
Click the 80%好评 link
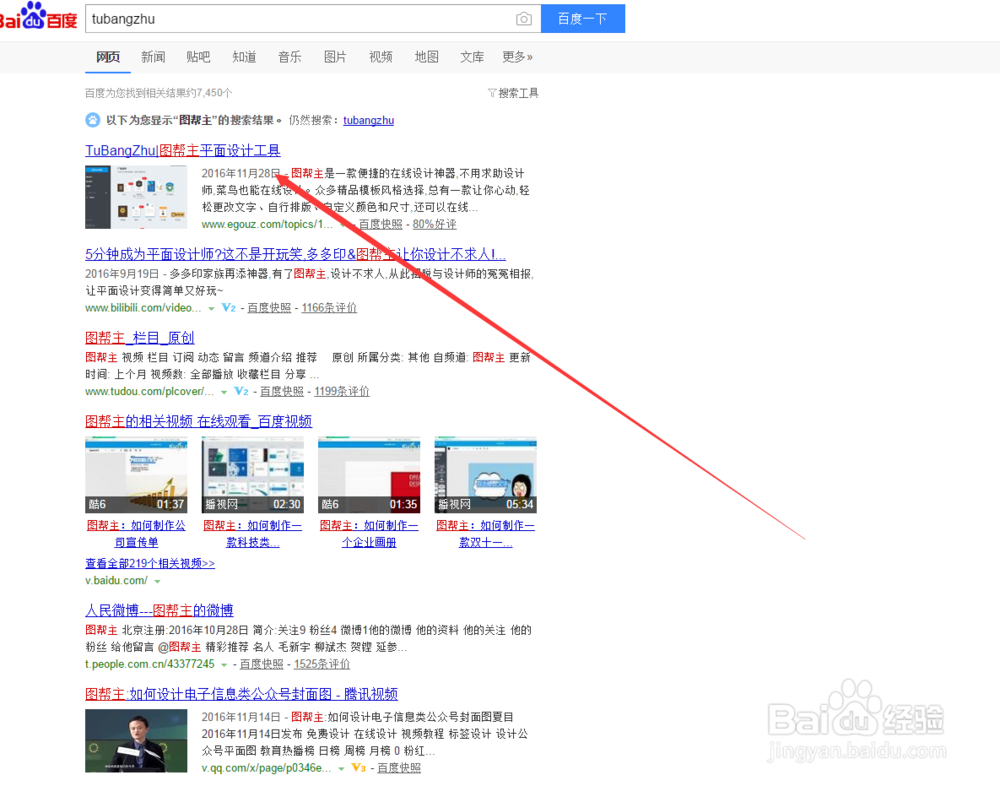click(x=434, y=225)
